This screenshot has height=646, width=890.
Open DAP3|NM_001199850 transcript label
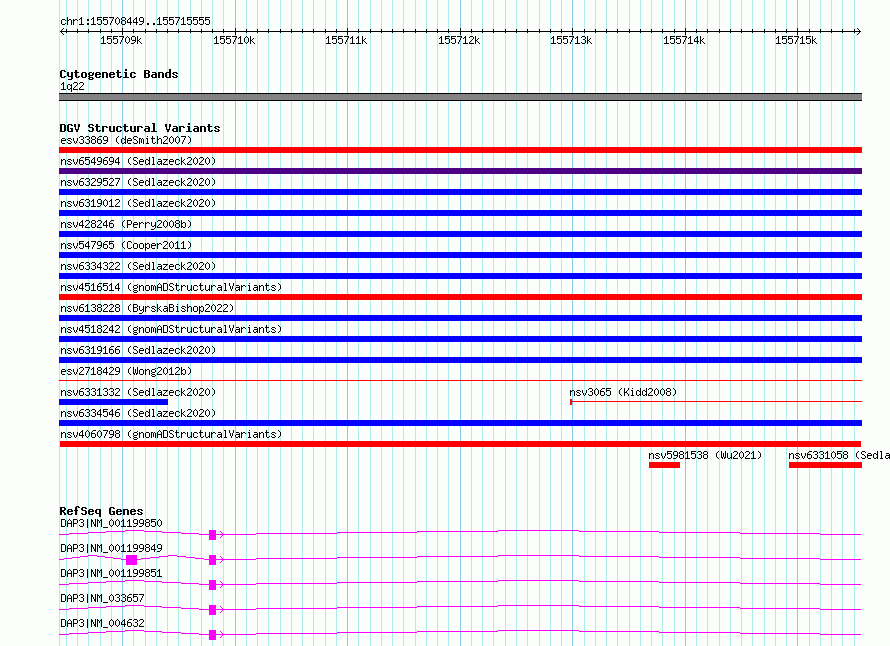click(x=111, y=523)
